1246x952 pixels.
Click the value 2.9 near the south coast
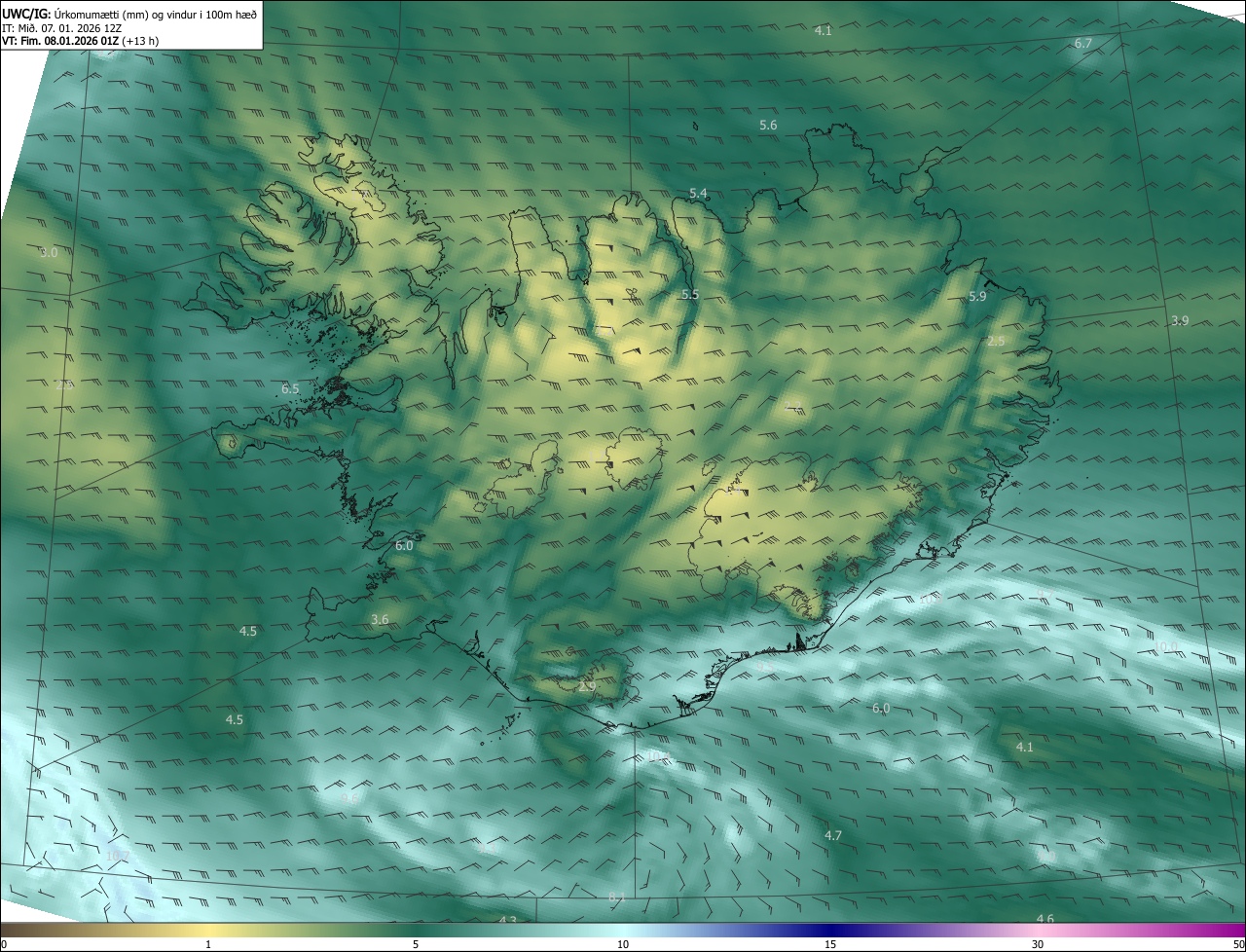point(586,686)
